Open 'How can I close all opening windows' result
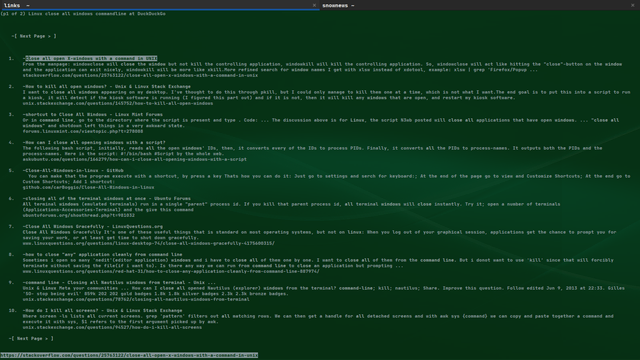This screenshot has width=640, height=360. 95,142
